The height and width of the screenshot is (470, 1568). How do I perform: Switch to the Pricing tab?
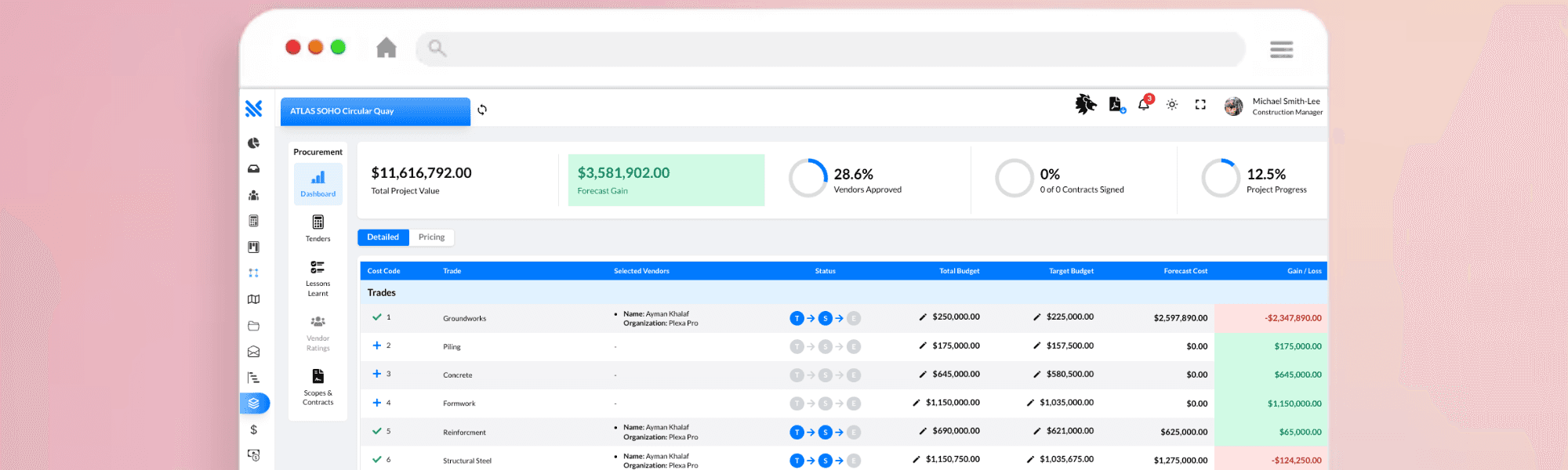[431, 237]
